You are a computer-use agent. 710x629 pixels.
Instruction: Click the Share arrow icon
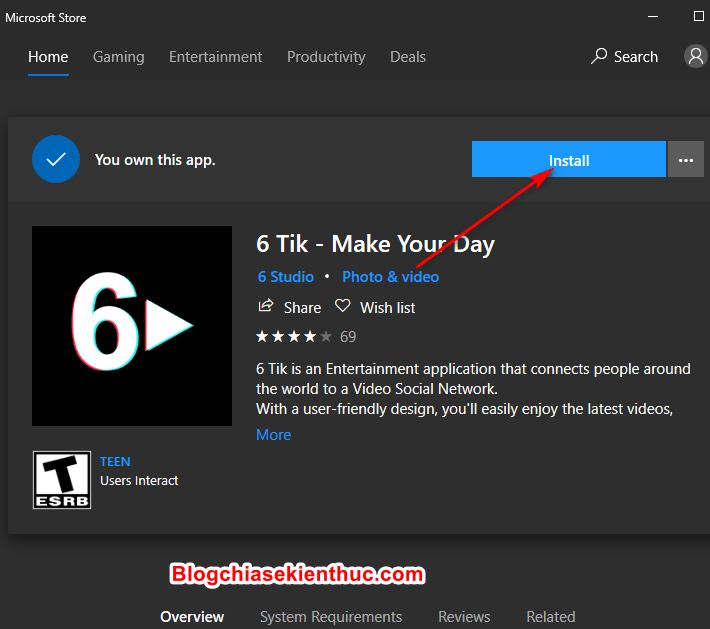pos(266,306)
